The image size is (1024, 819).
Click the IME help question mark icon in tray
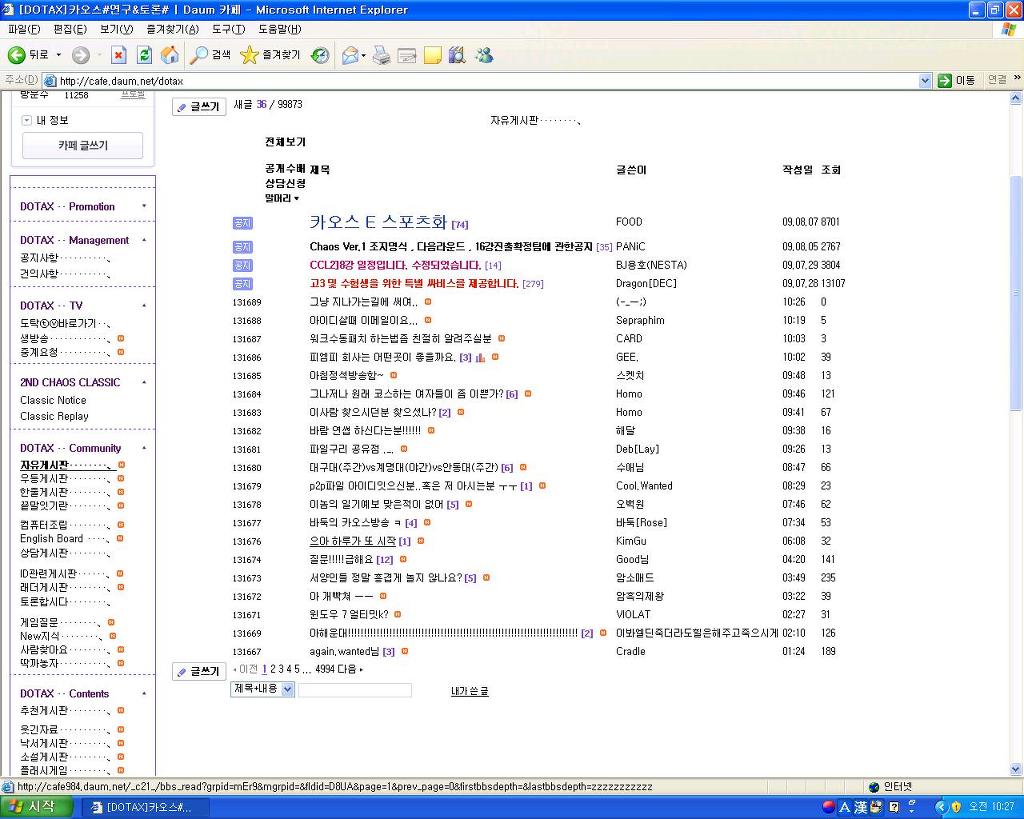(x=895, y=807)
